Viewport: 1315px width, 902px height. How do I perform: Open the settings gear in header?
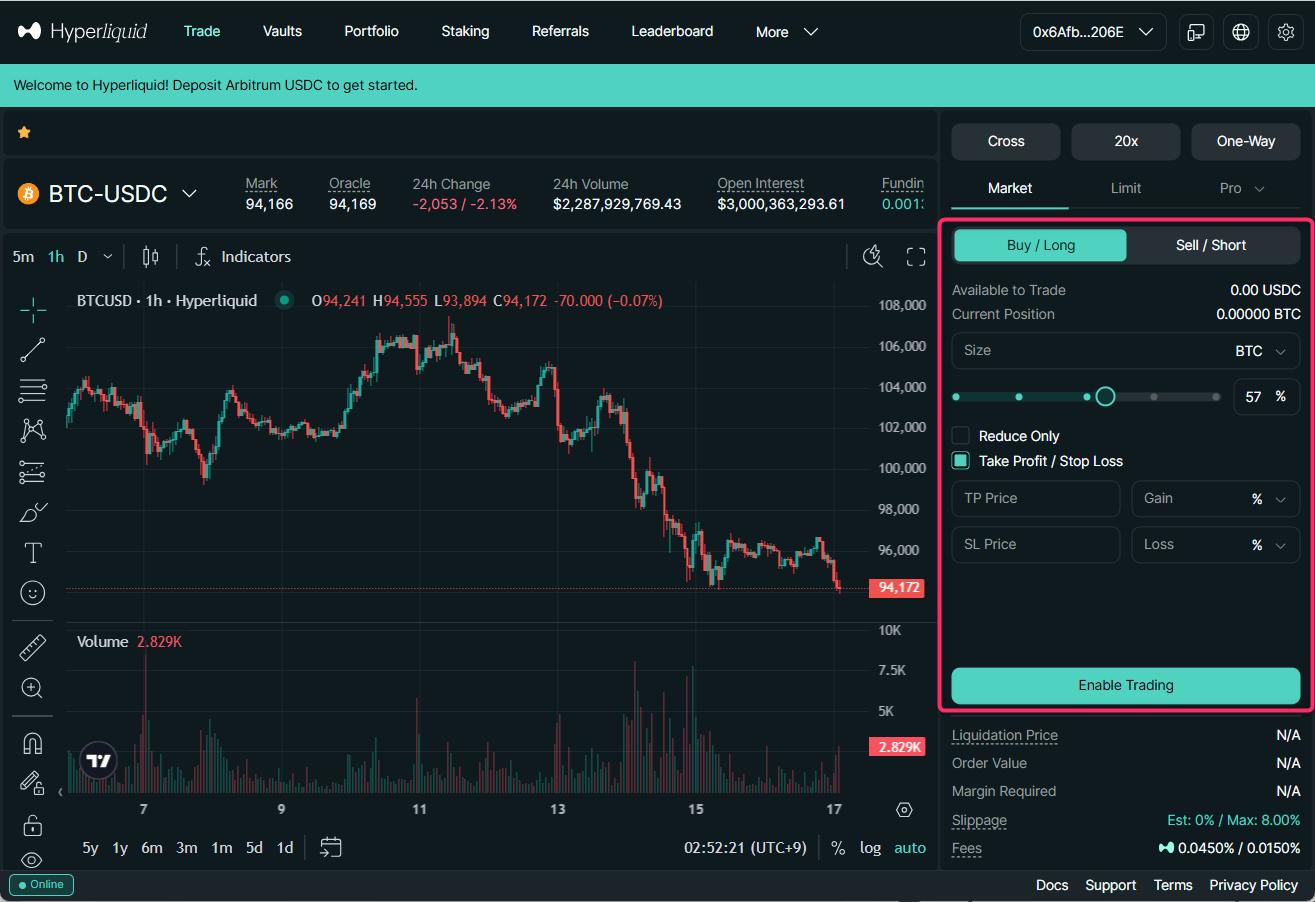coord(1286,32)
